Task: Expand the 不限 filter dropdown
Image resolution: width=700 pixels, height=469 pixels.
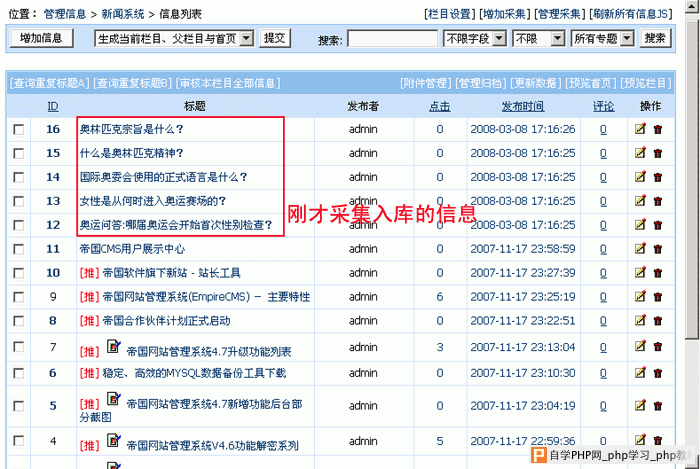Action: pyautogui.click(x=538, y=39)
